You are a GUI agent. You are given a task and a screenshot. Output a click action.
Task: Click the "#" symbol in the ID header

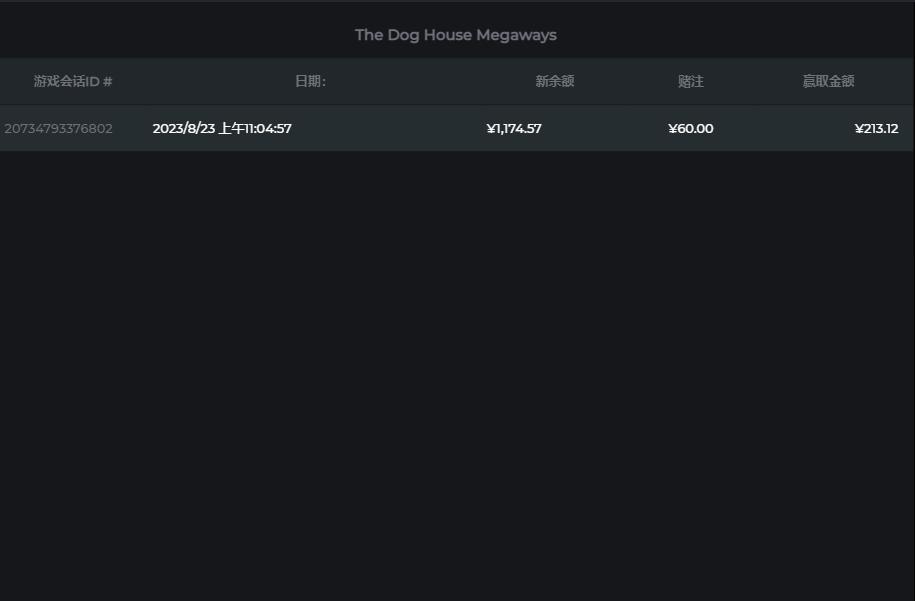tap(107, 81)
